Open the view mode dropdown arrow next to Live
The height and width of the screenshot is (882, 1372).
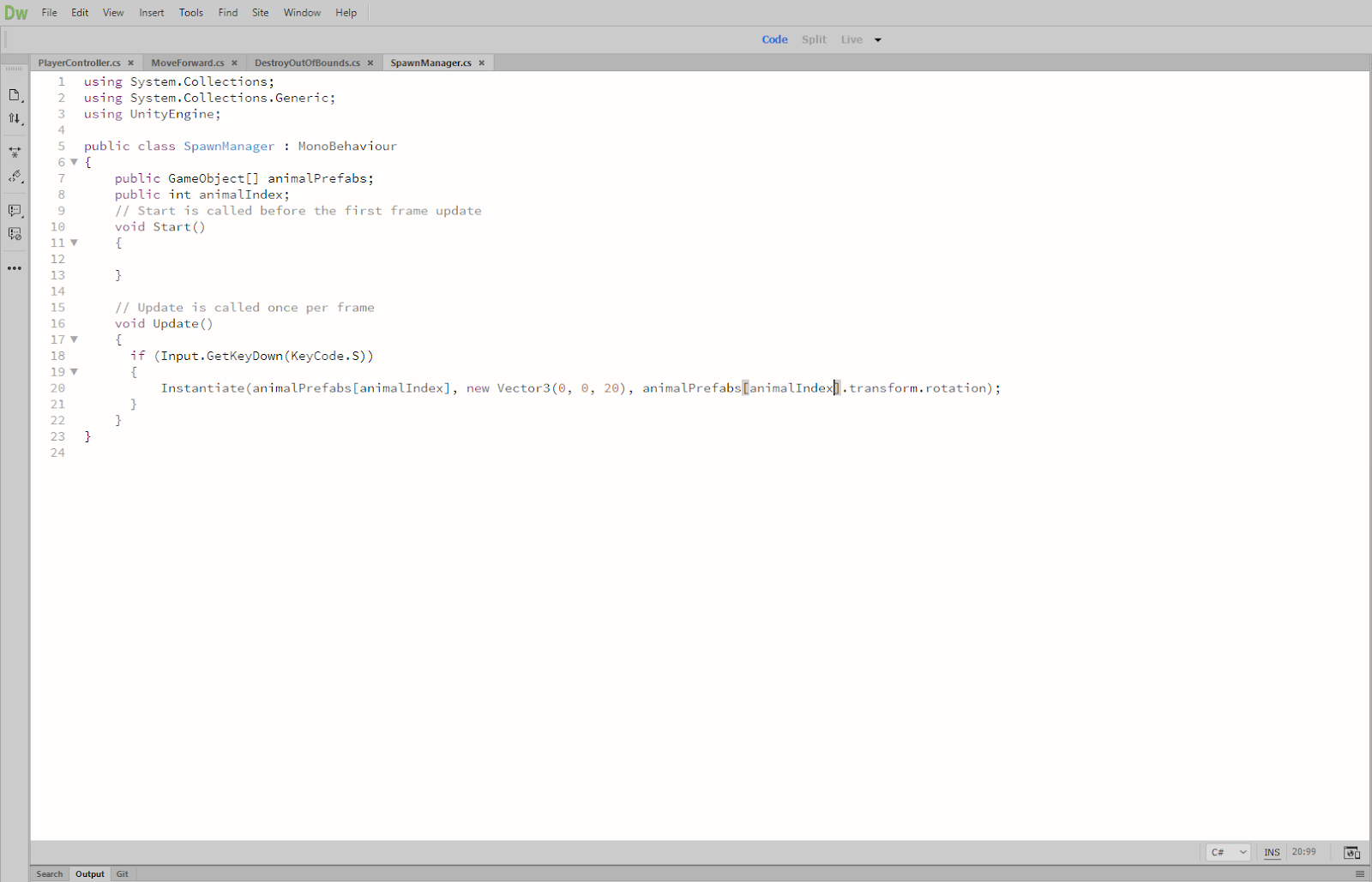tap(878, 40)
